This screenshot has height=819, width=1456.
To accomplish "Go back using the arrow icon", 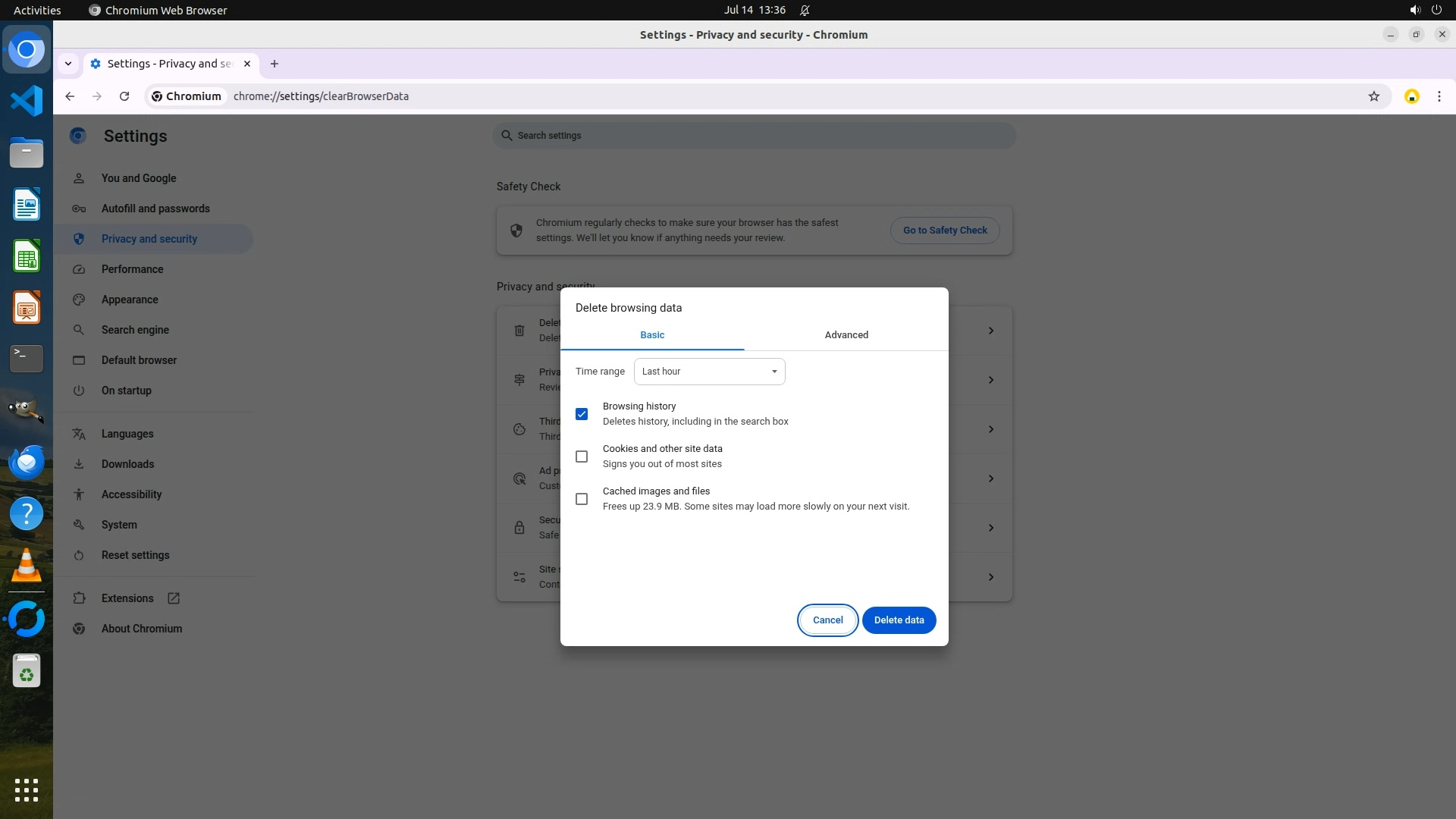I will point(70,96).
